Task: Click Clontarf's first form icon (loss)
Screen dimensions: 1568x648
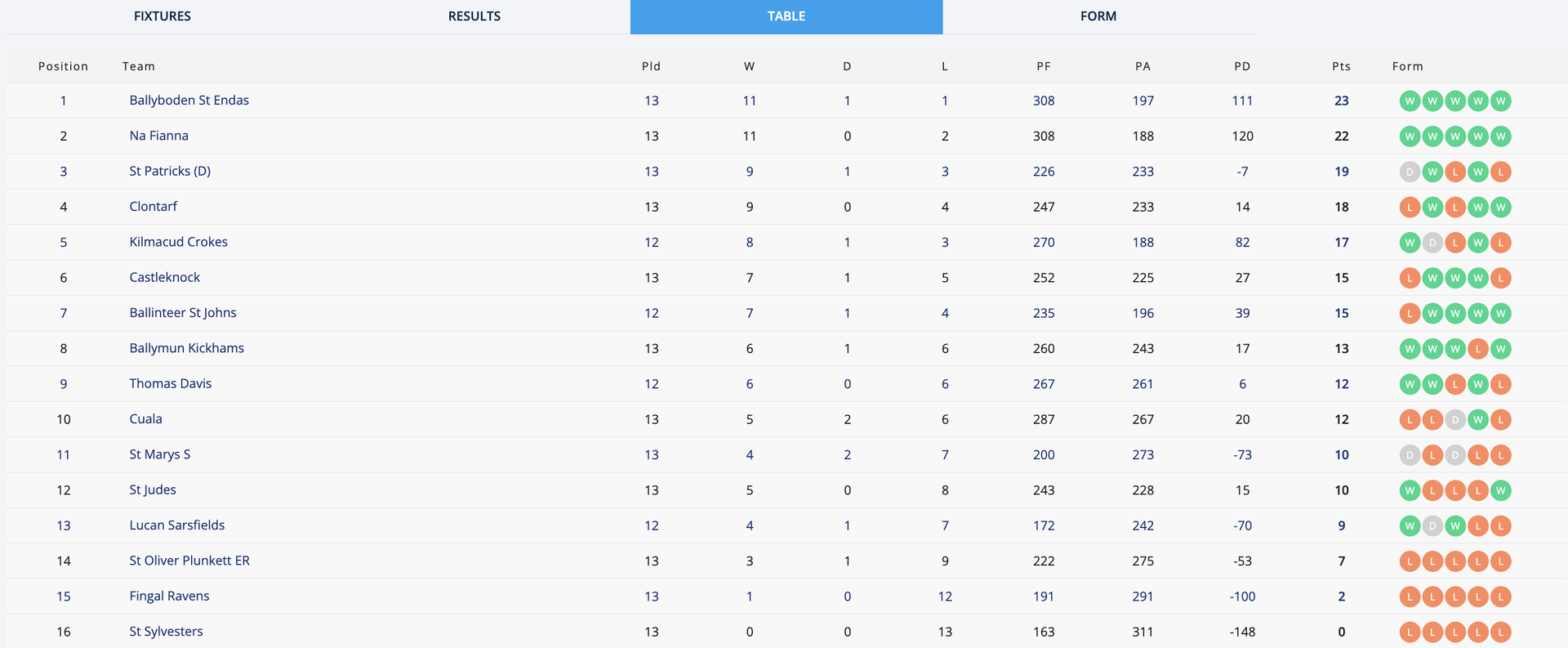Action: 1410,208
